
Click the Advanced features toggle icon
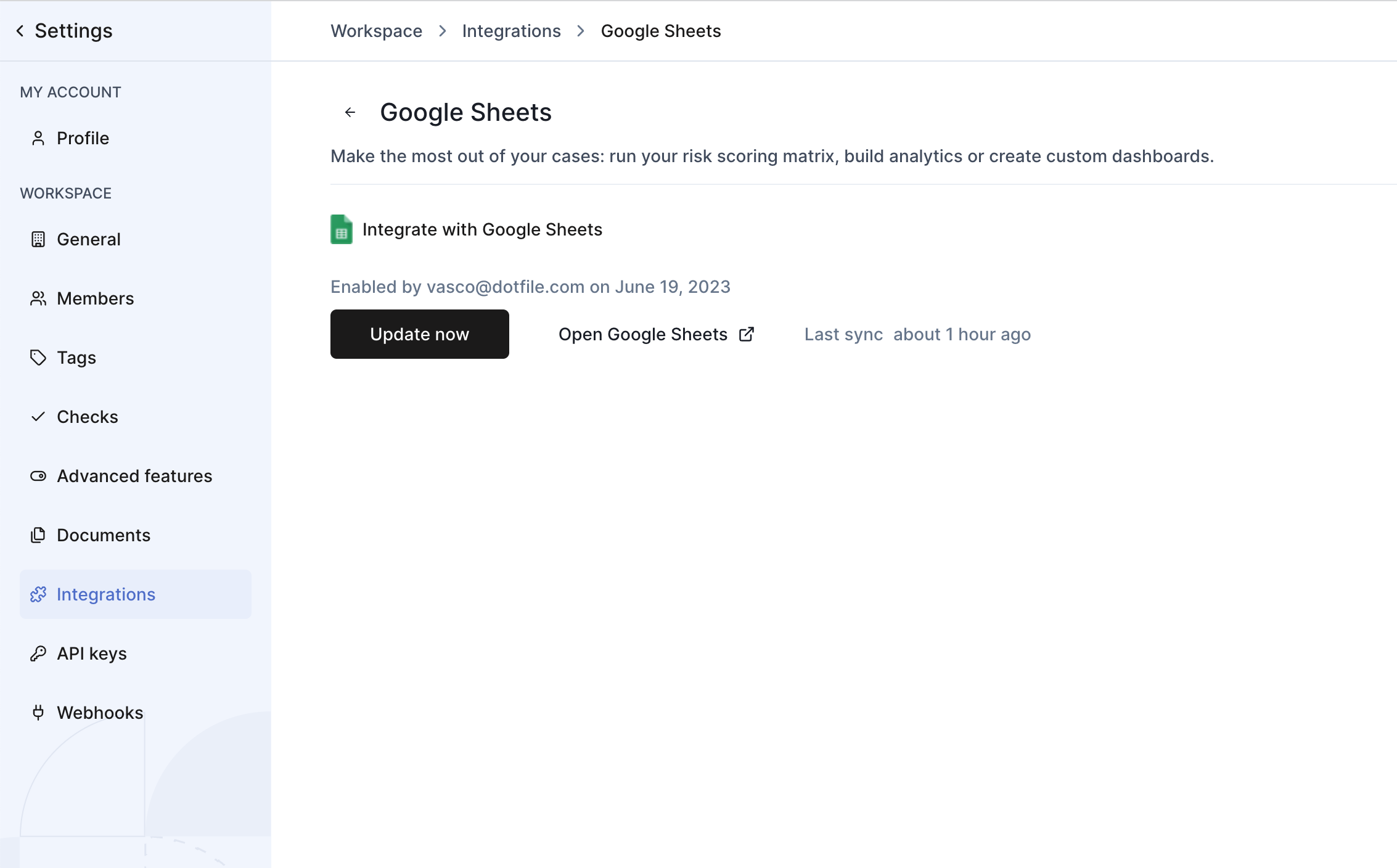pyautogui.click(x=38, y=476)
